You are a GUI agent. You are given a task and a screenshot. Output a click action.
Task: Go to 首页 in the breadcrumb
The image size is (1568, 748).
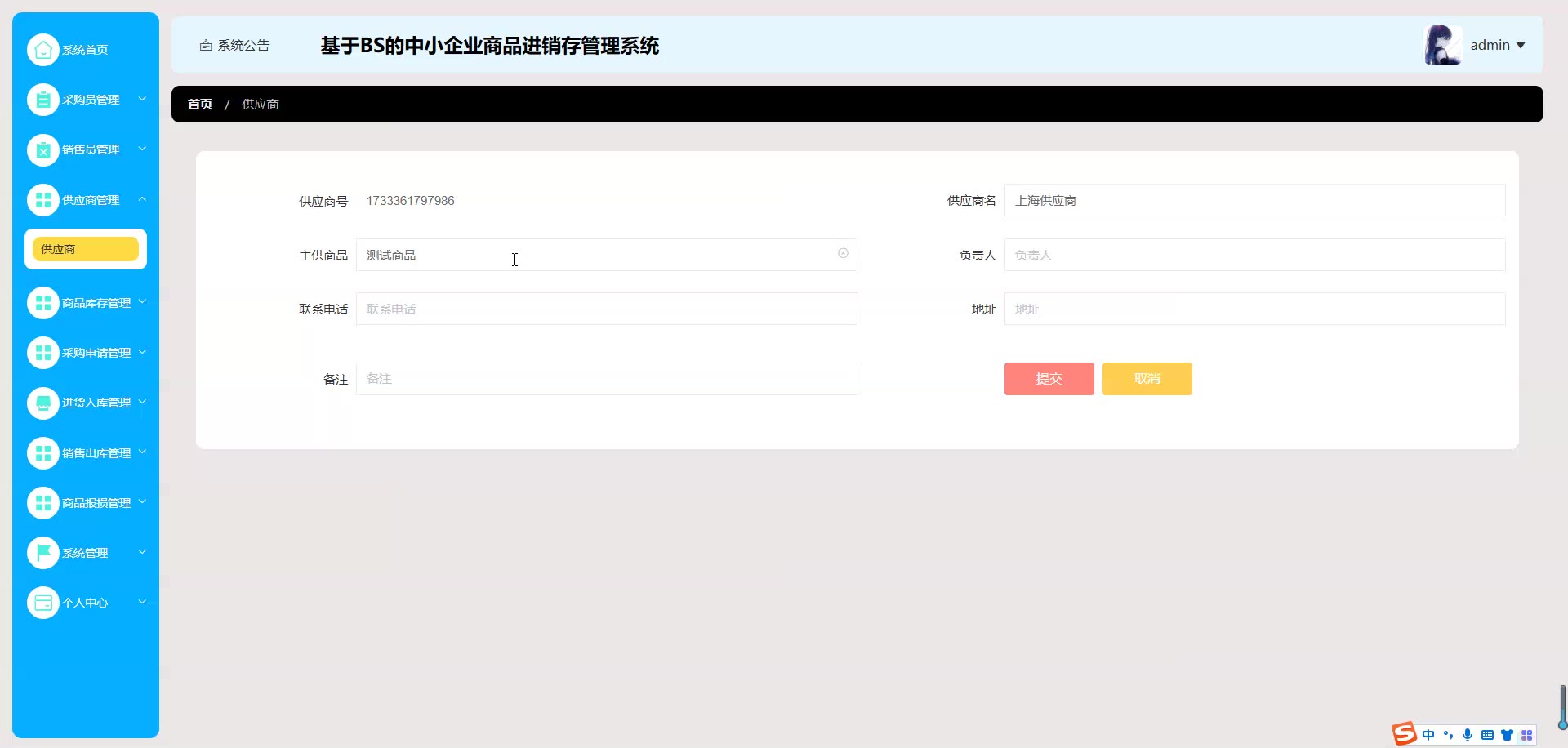(200, 105)
